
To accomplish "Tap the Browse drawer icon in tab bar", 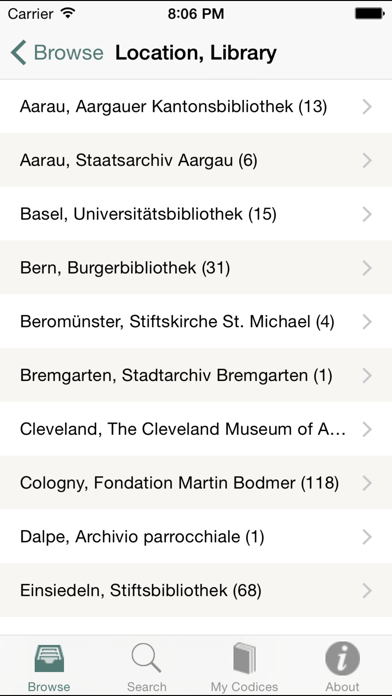I will click(49, 660).
